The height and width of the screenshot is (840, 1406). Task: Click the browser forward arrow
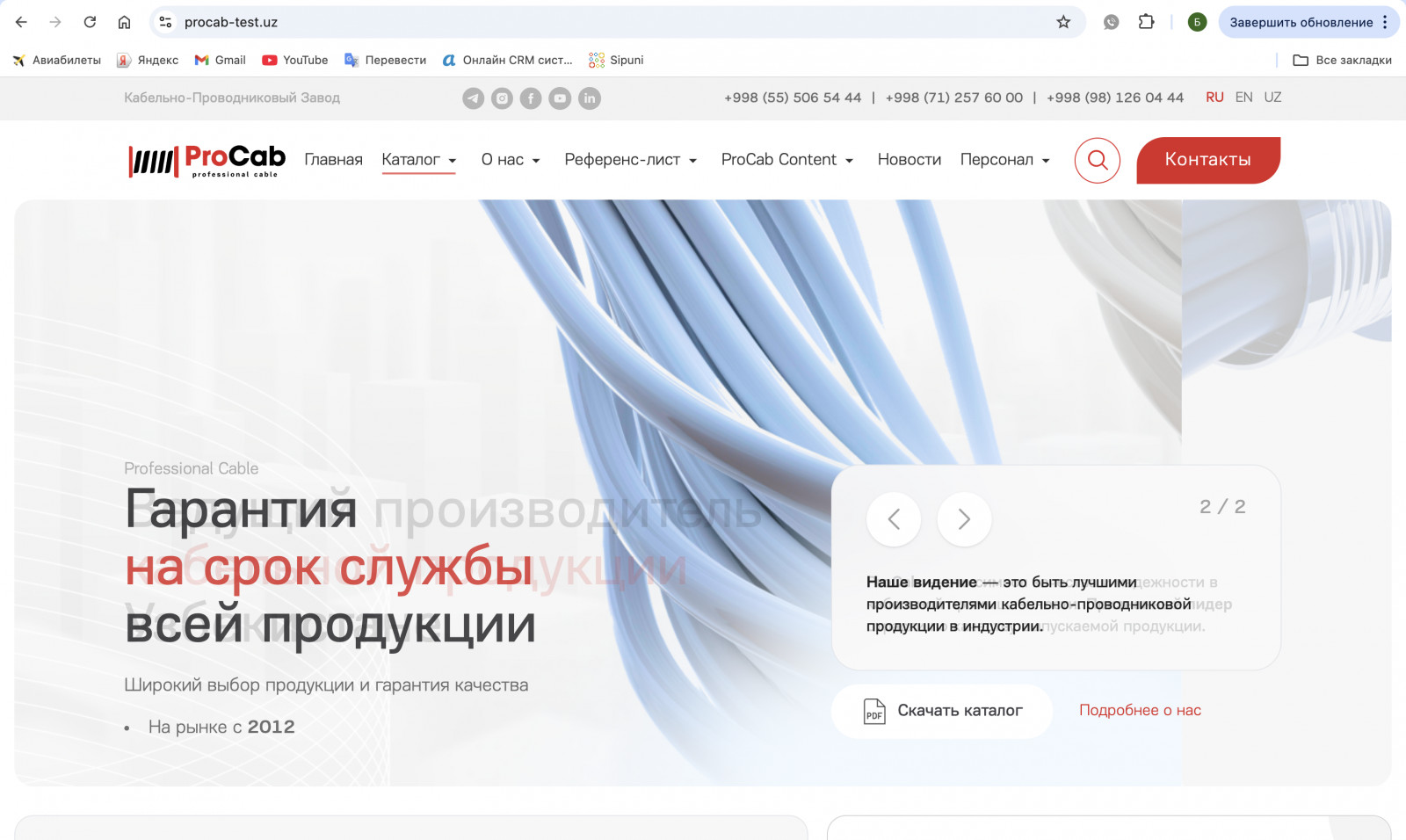55,22
